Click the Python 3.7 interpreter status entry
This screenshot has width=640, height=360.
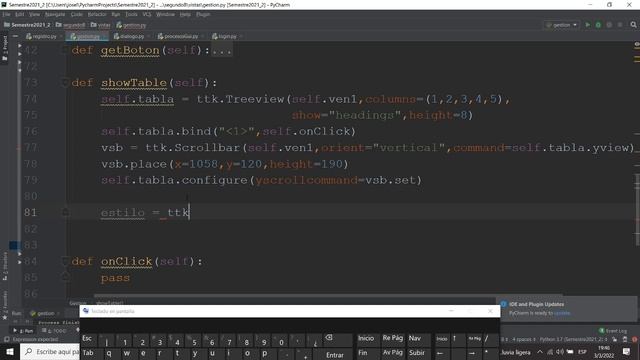tap(574, 339)
